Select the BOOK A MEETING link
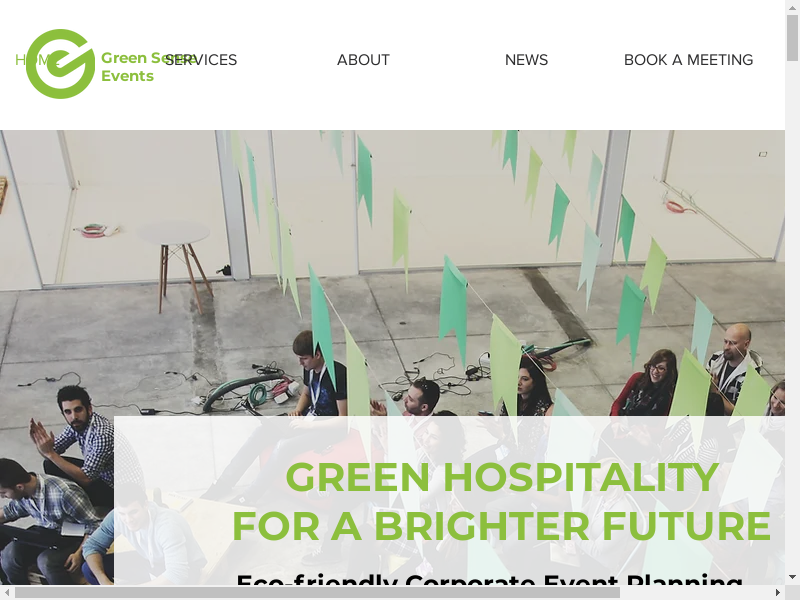 pyautogui.click(x=688, y=60)
